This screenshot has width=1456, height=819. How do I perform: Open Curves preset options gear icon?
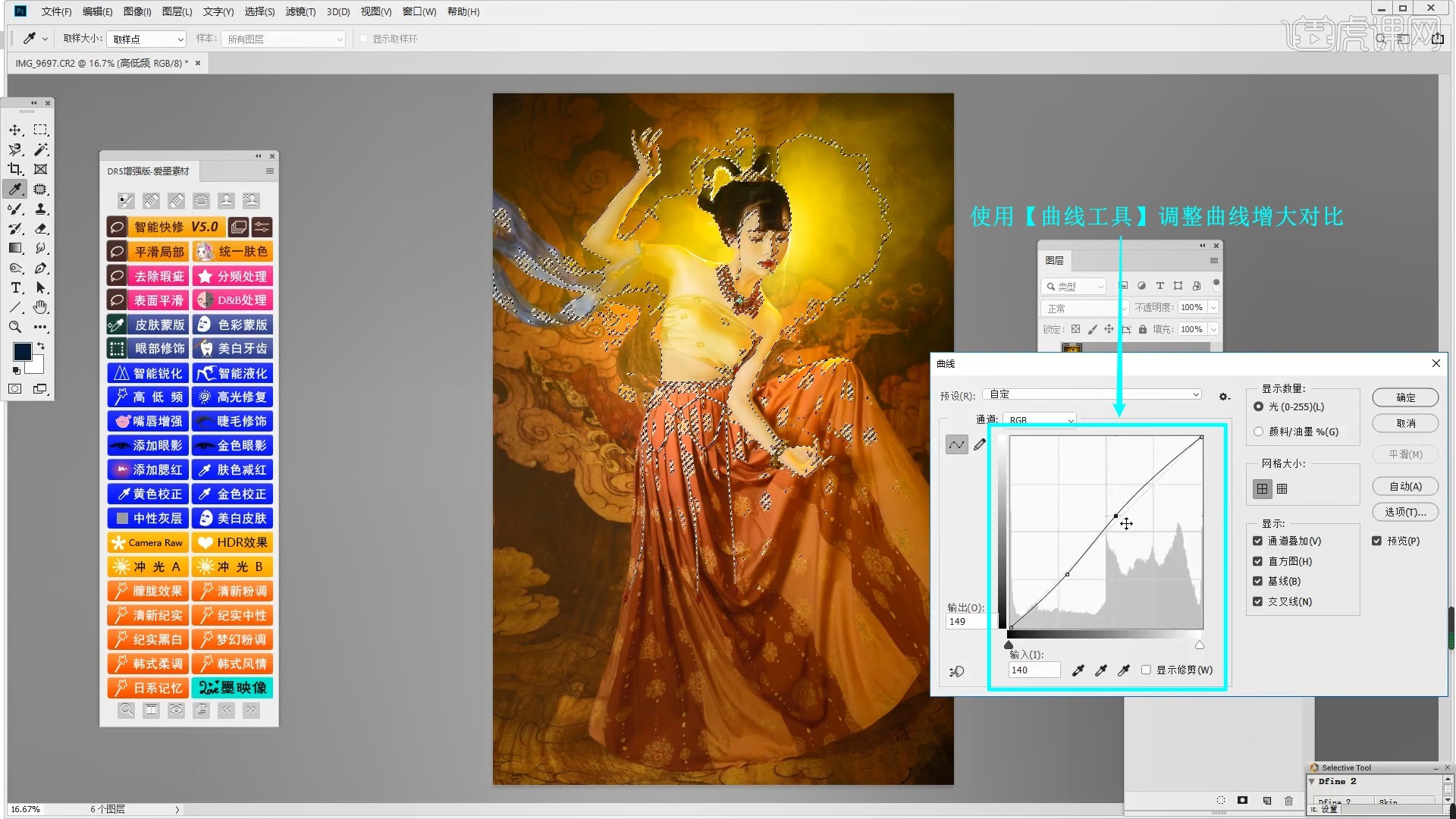coord(1223,397)
